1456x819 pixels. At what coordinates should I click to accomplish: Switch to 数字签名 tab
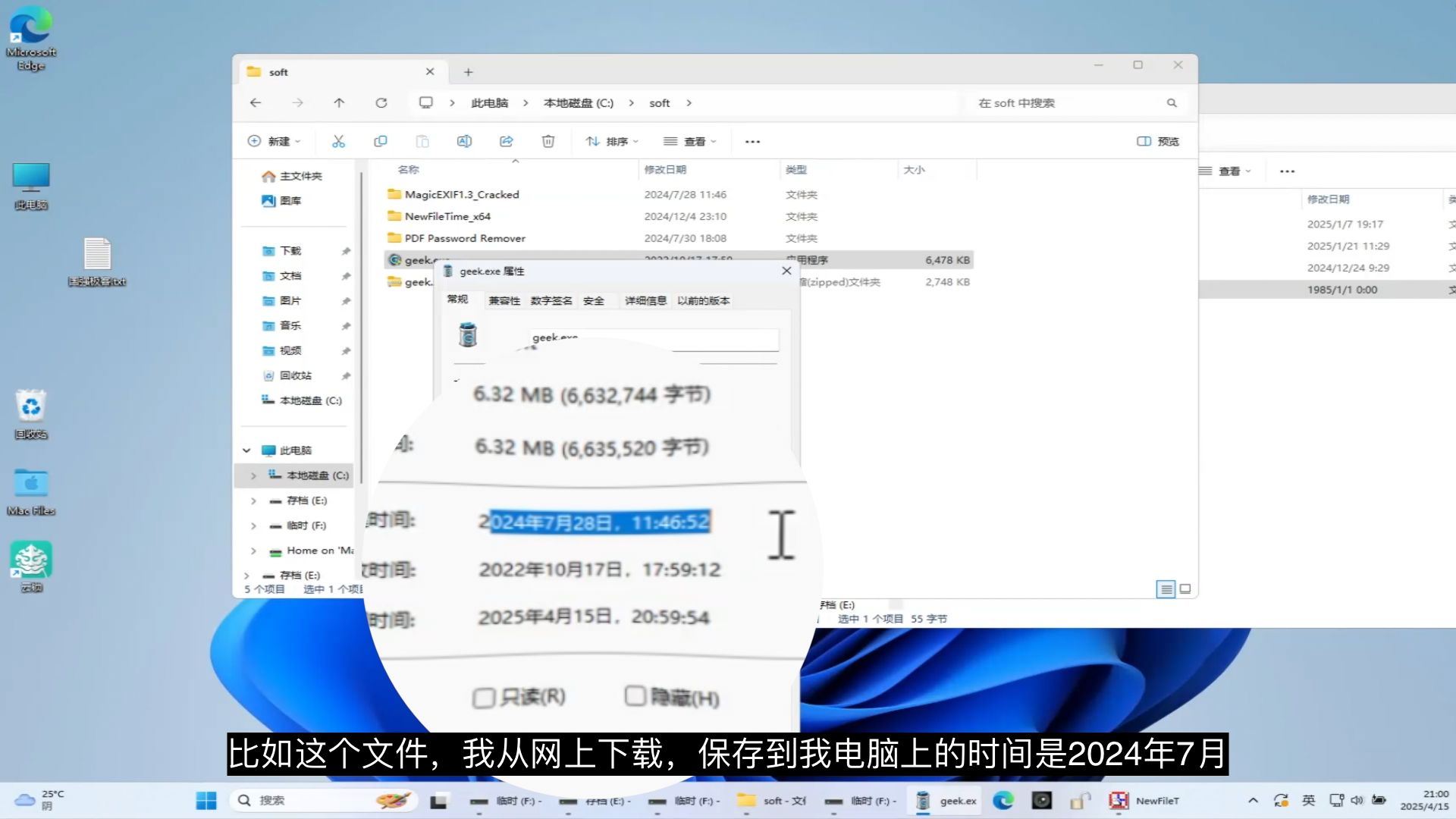point(551,301)
